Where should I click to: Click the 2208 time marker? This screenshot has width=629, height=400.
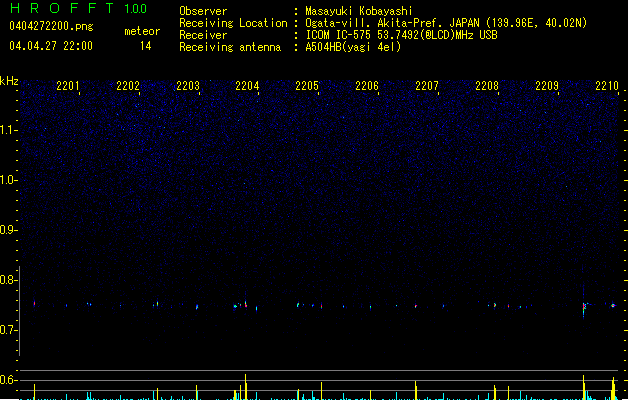tap(487, 86)
